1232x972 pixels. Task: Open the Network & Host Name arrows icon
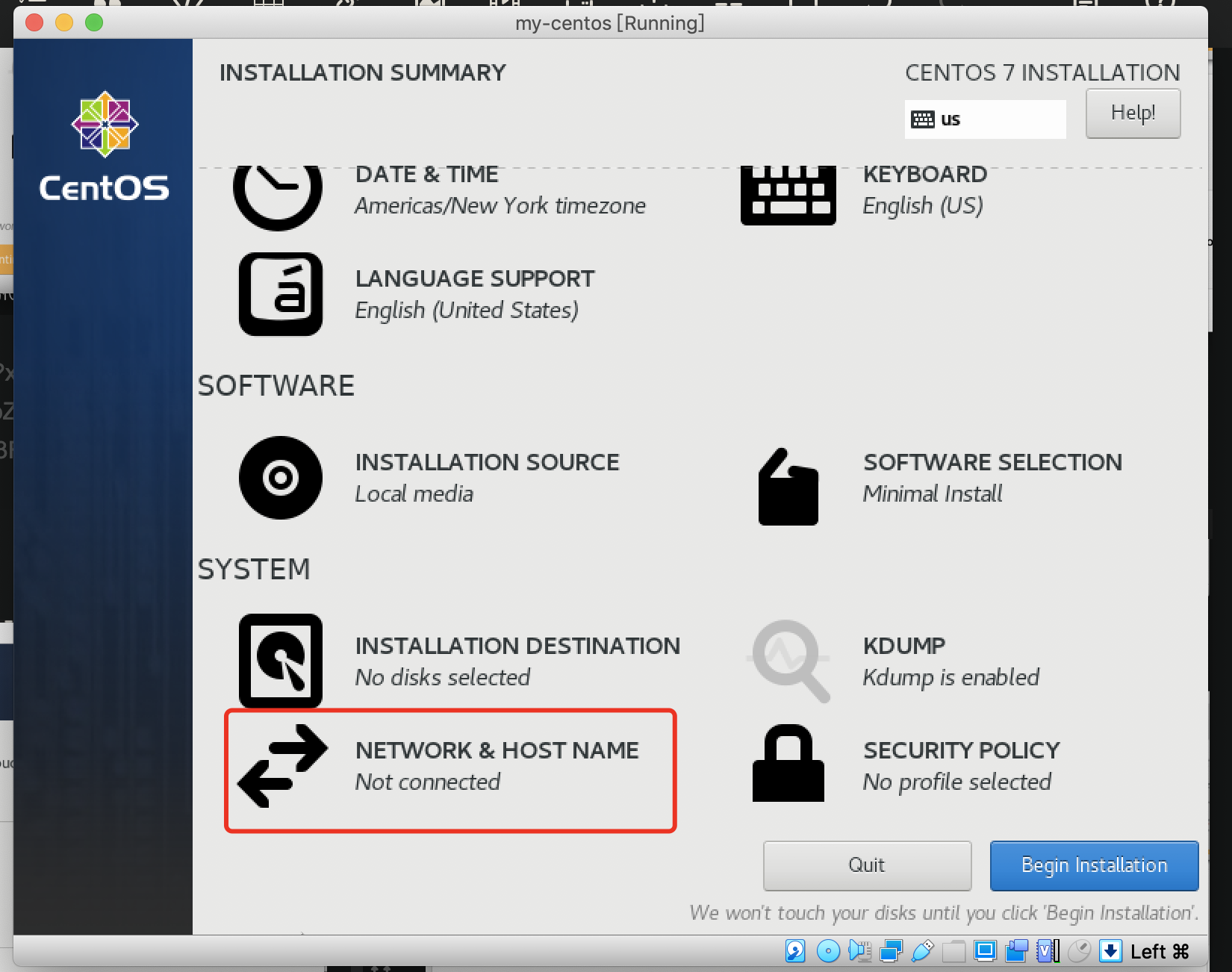point(282,766)
